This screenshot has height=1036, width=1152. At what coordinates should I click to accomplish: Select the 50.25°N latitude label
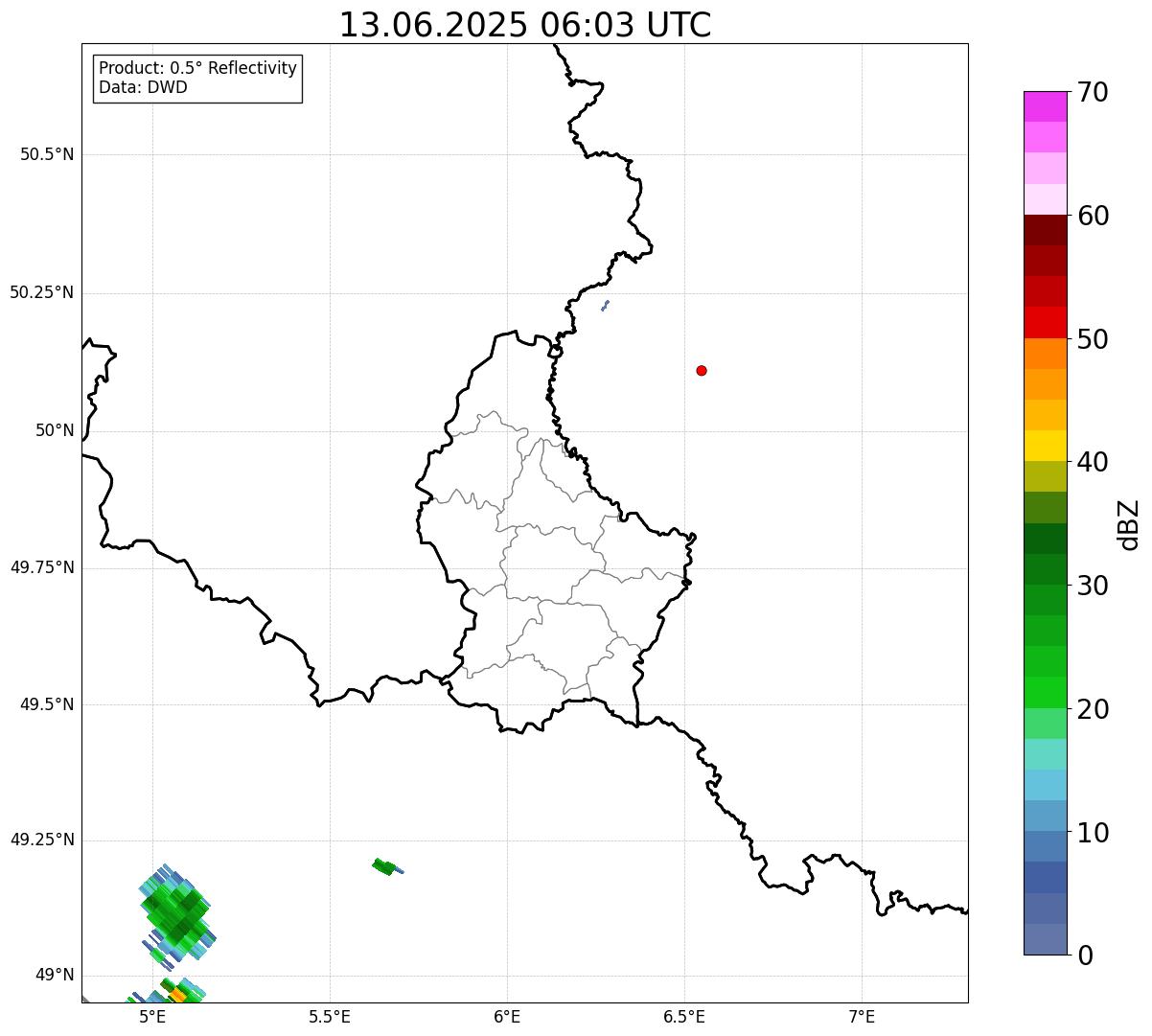pyautogui.click(x=42, y=292)
